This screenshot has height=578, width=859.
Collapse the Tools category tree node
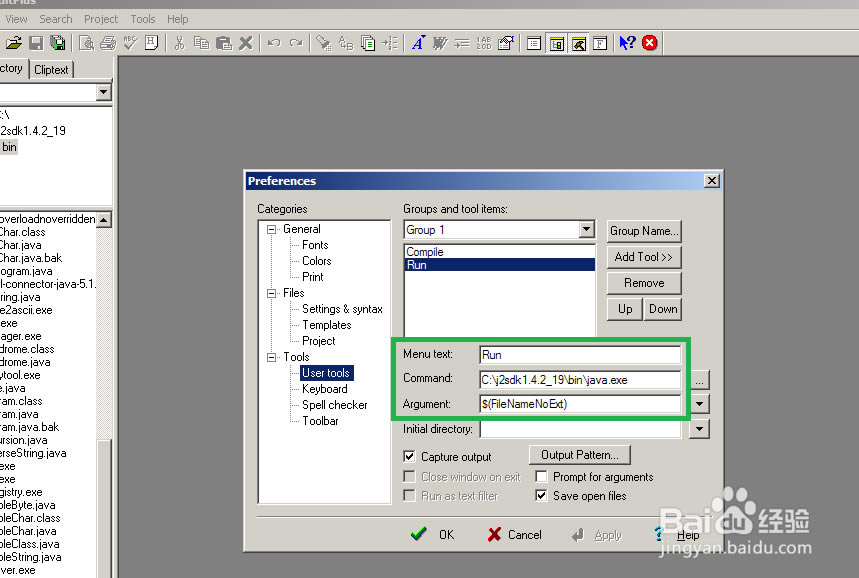point(271,357)
